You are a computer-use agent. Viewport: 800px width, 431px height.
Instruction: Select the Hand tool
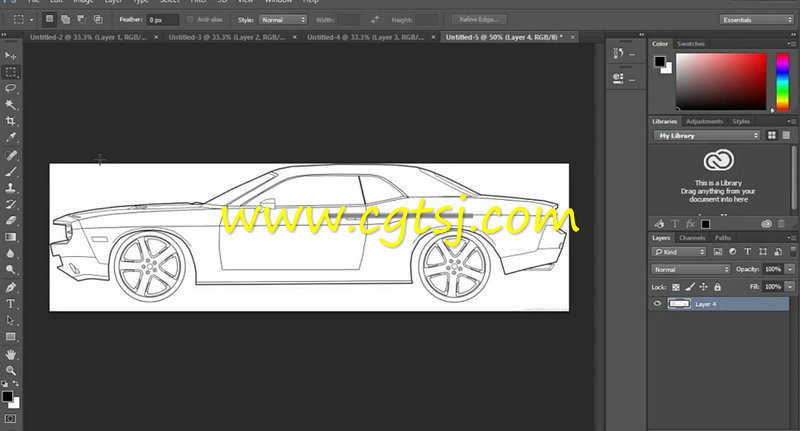click(x=10, y=354)
